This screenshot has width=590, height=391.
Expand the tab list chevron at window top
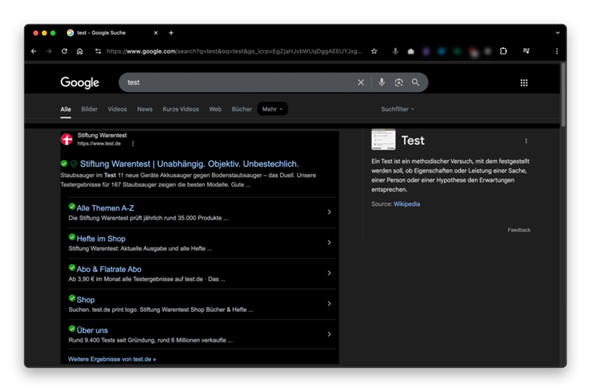click(558, 33)
